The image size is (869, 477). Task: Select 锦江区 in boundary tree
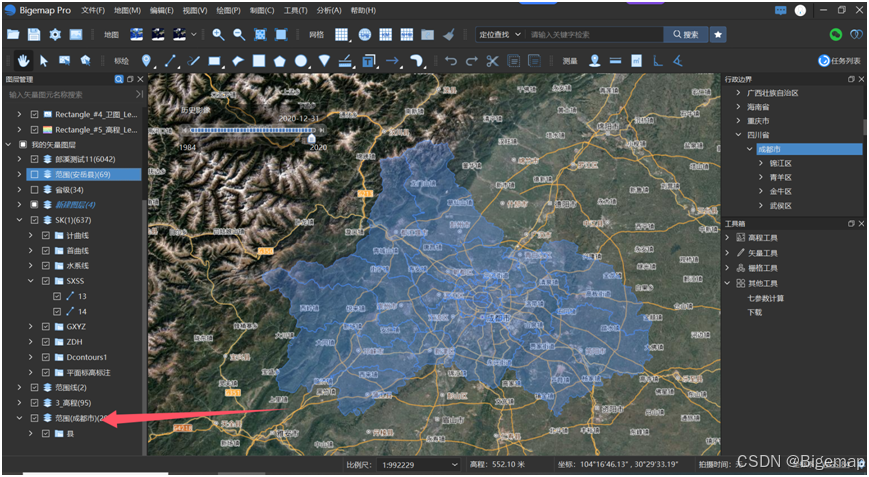(x=780, y=163)
